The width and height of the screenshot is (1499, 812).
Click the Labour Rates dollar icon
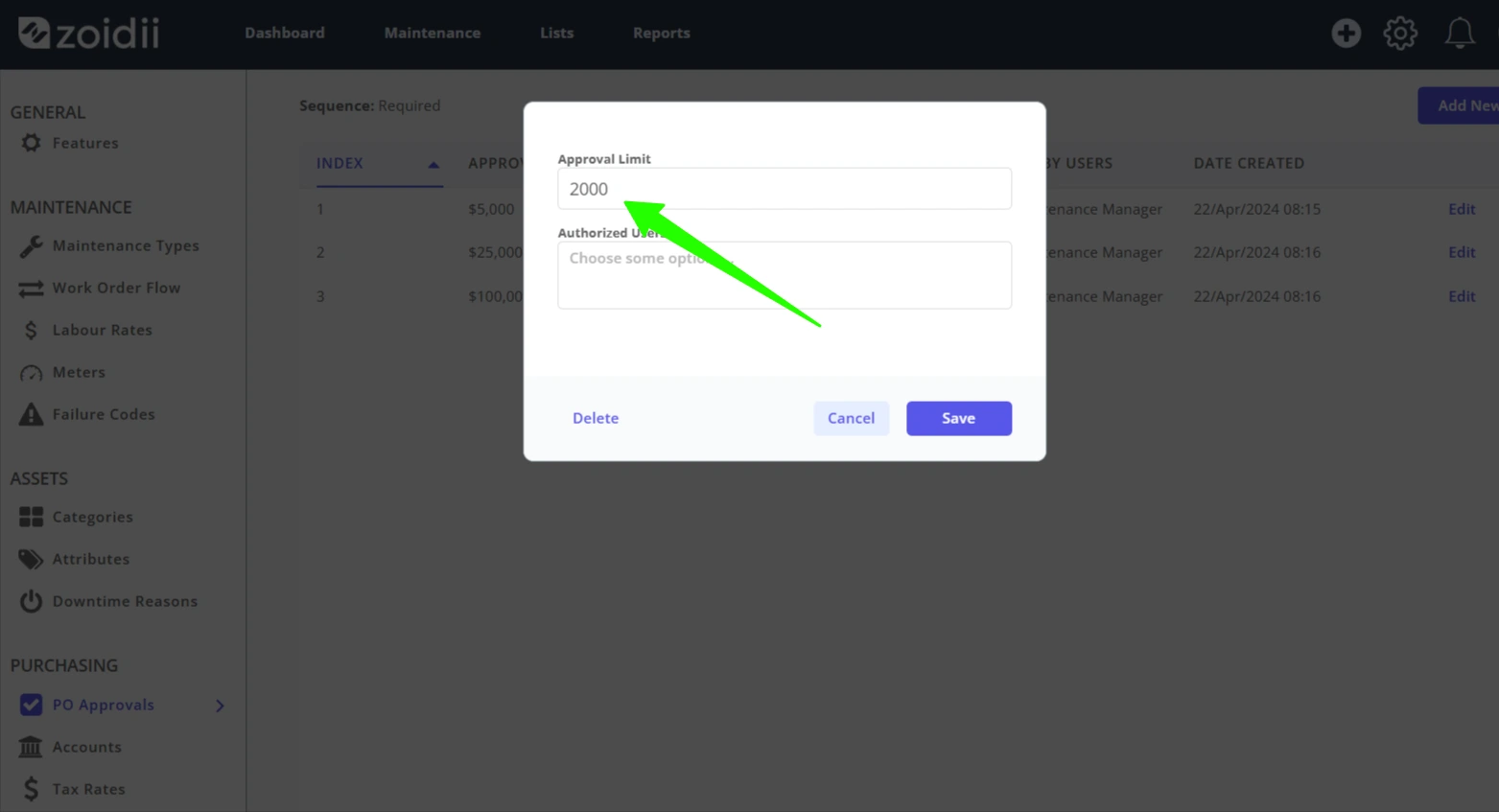31,330
